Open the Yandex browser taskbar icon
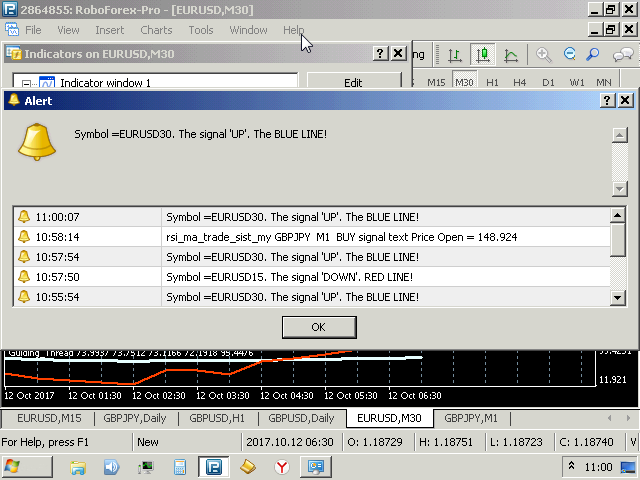Image resolution: width=640 pixels, height=480 pixels. pos(282,467)
